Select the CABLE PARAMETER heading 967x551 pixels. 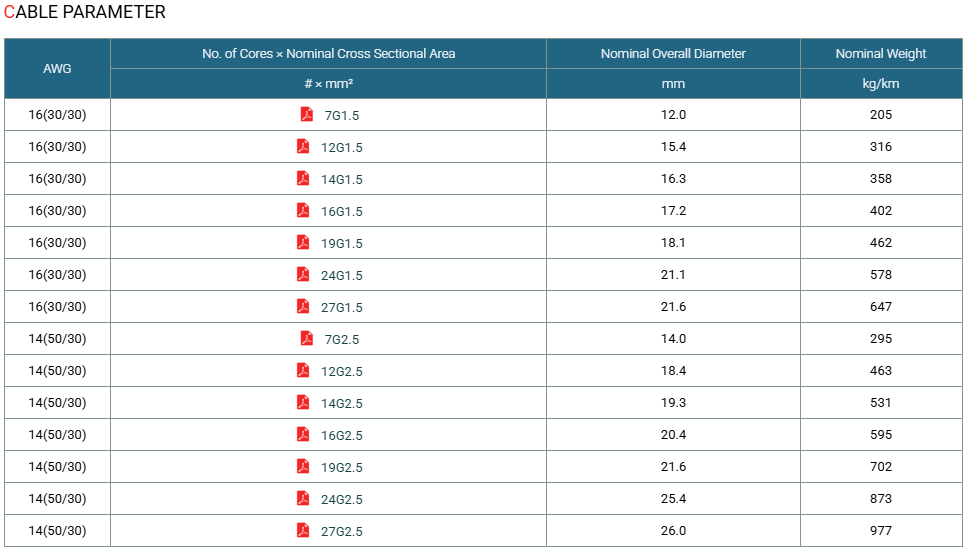click(x=84, y=12)
